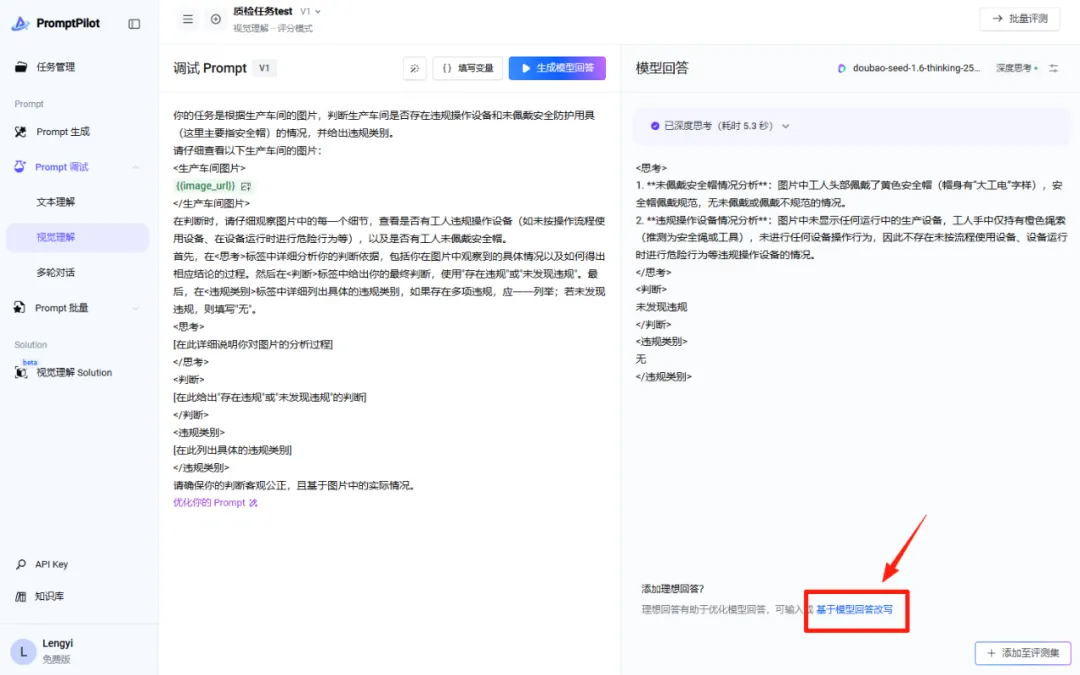
Task: Click the 质检任务test title
Action: (262, 11)
